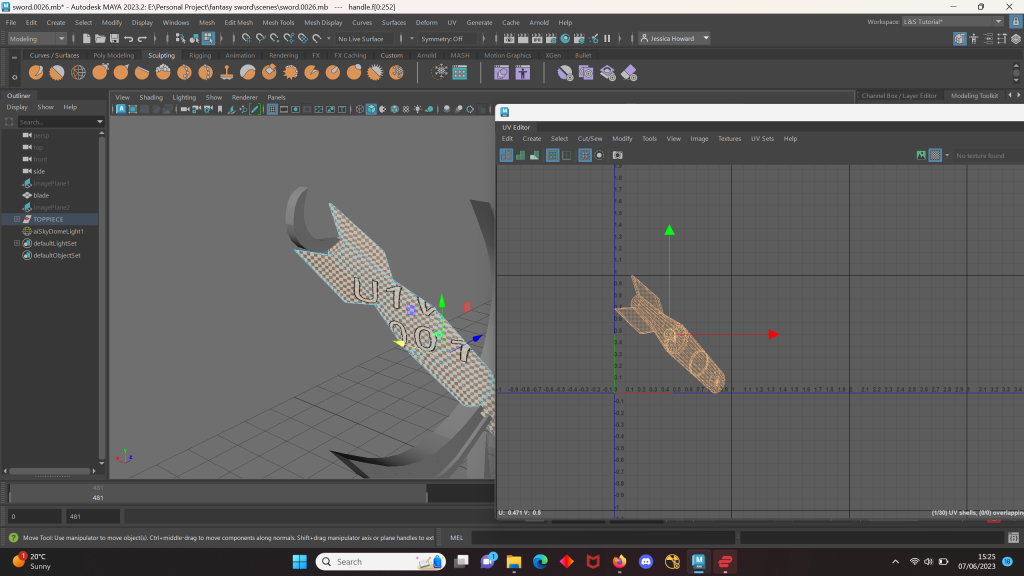Click UV Editor snapshot camera icon
Viewport: 1024px width, 576px height.
pyautogui.click(x=617, y=155)
